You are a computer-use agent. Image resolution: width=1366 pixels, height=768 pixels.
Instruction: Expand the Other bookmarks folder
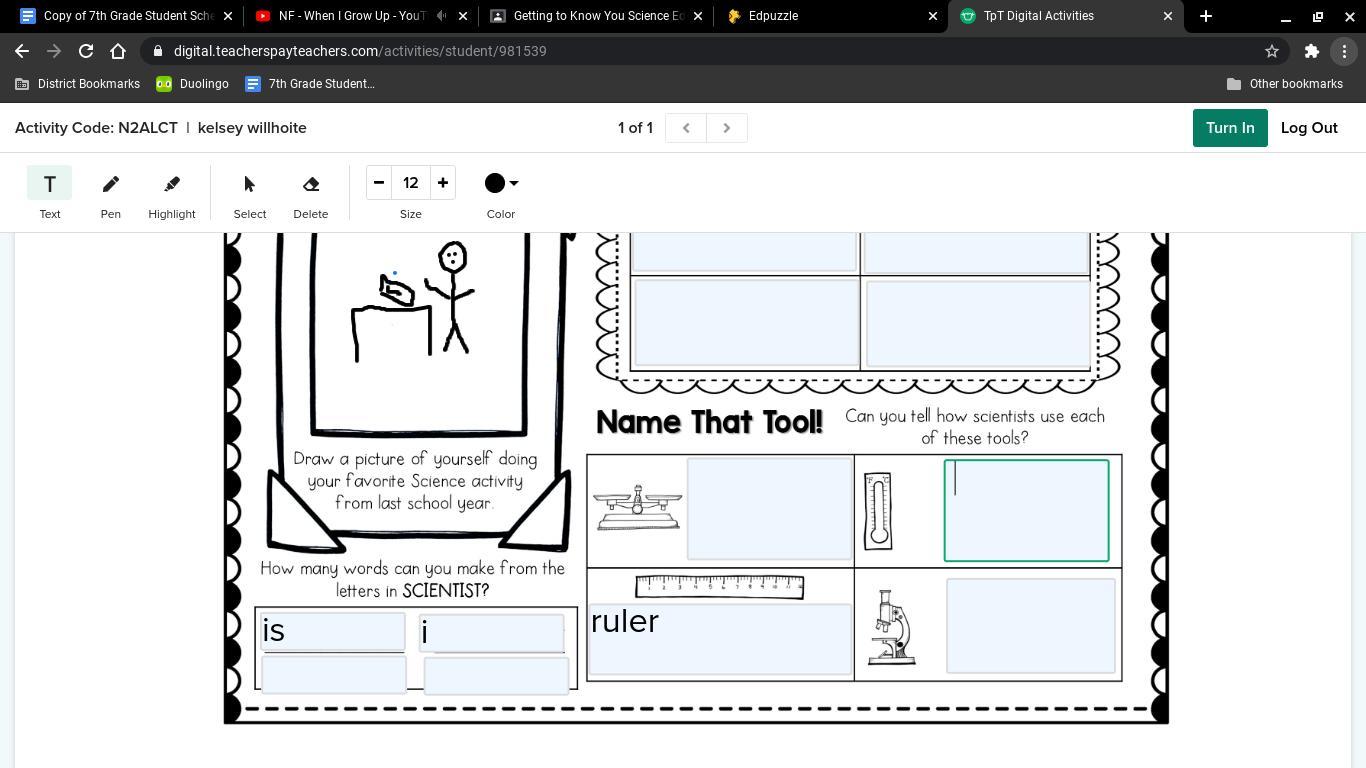[1284, 84]
